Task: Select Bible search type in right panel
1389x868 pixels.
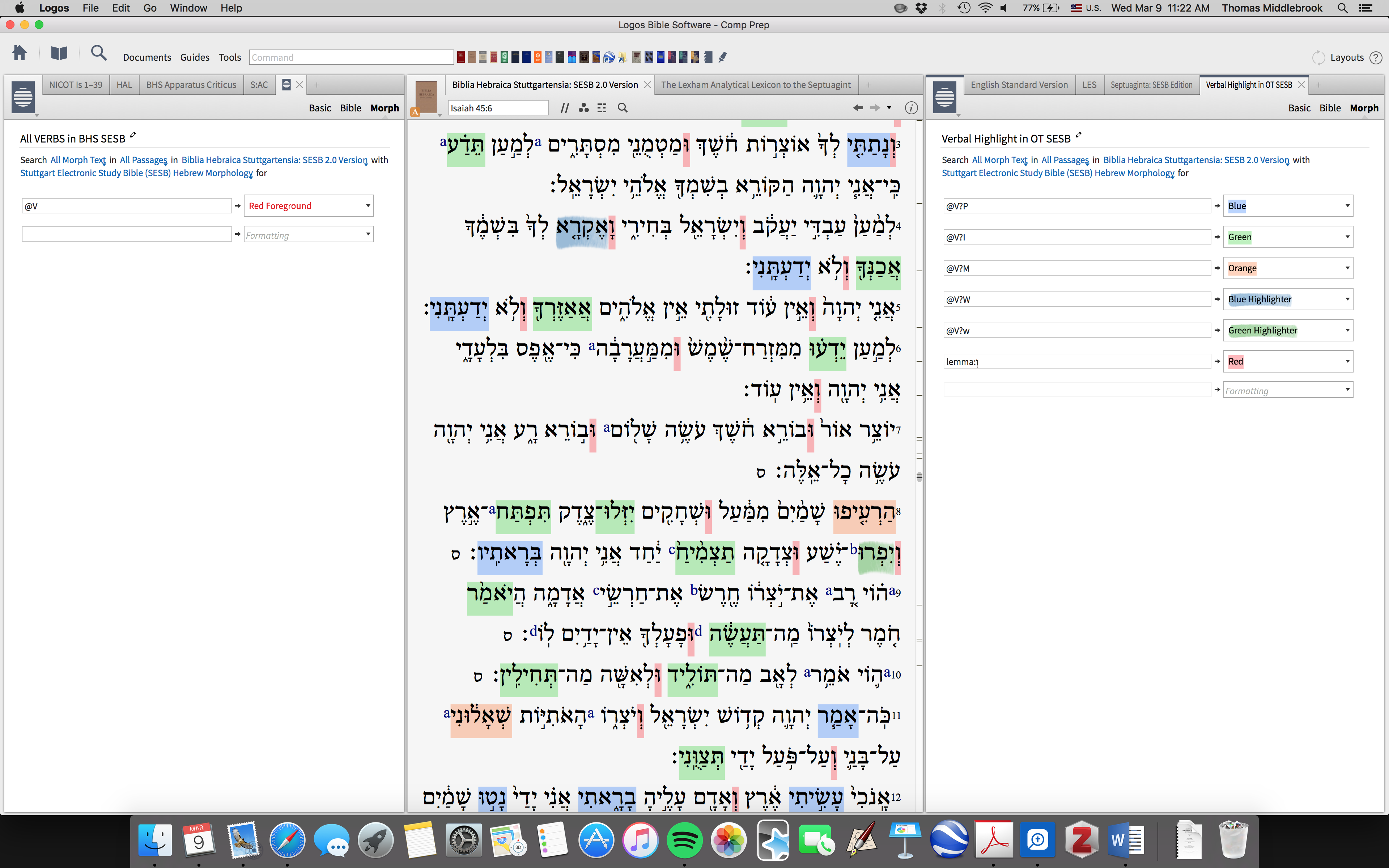Action: [x=1330, y=108]
